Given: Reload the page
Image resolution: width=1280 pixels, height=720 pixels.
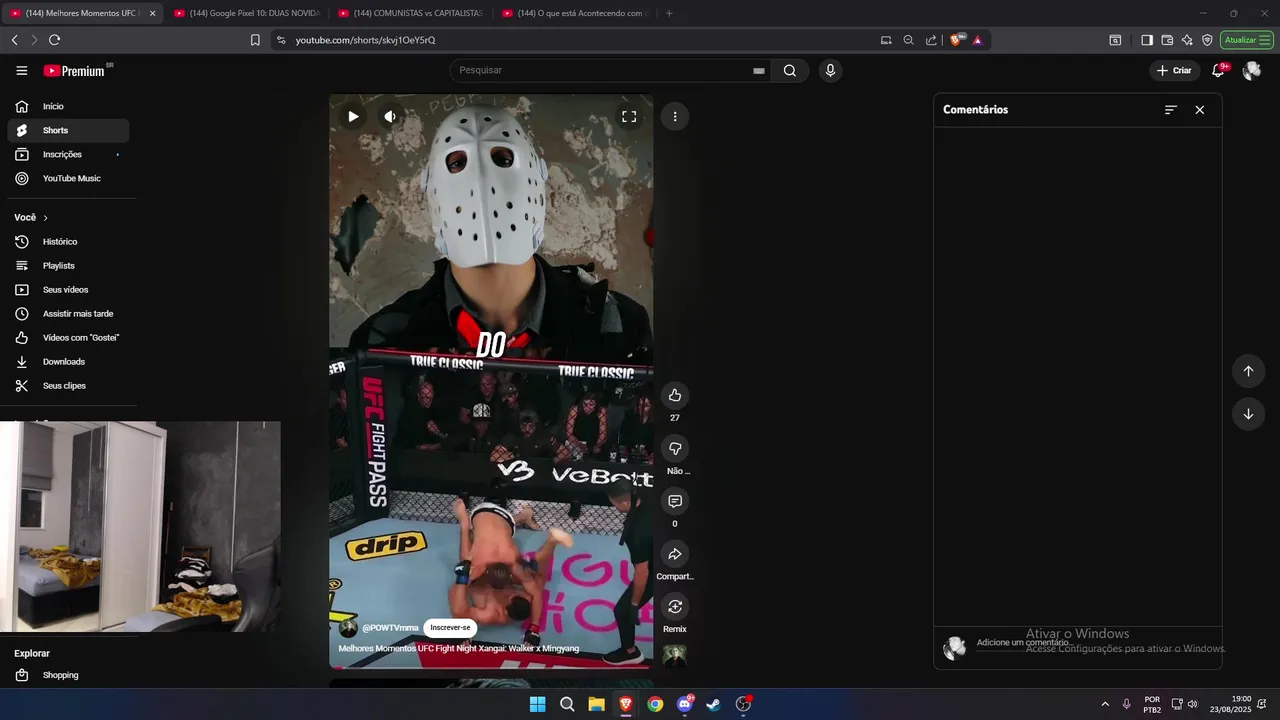Looking at the screenshot, I should click(x=54, y=40).
